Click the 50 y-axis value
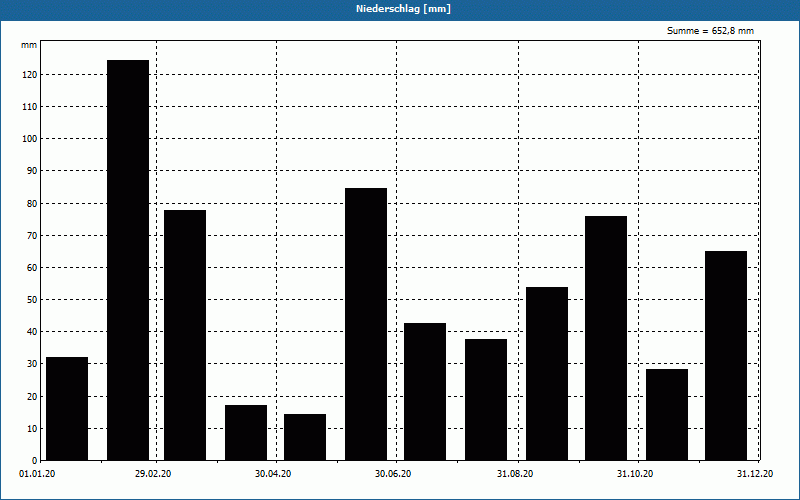This screenshot has height=500, width=800. pyautogui.click(x=32, y=299)
